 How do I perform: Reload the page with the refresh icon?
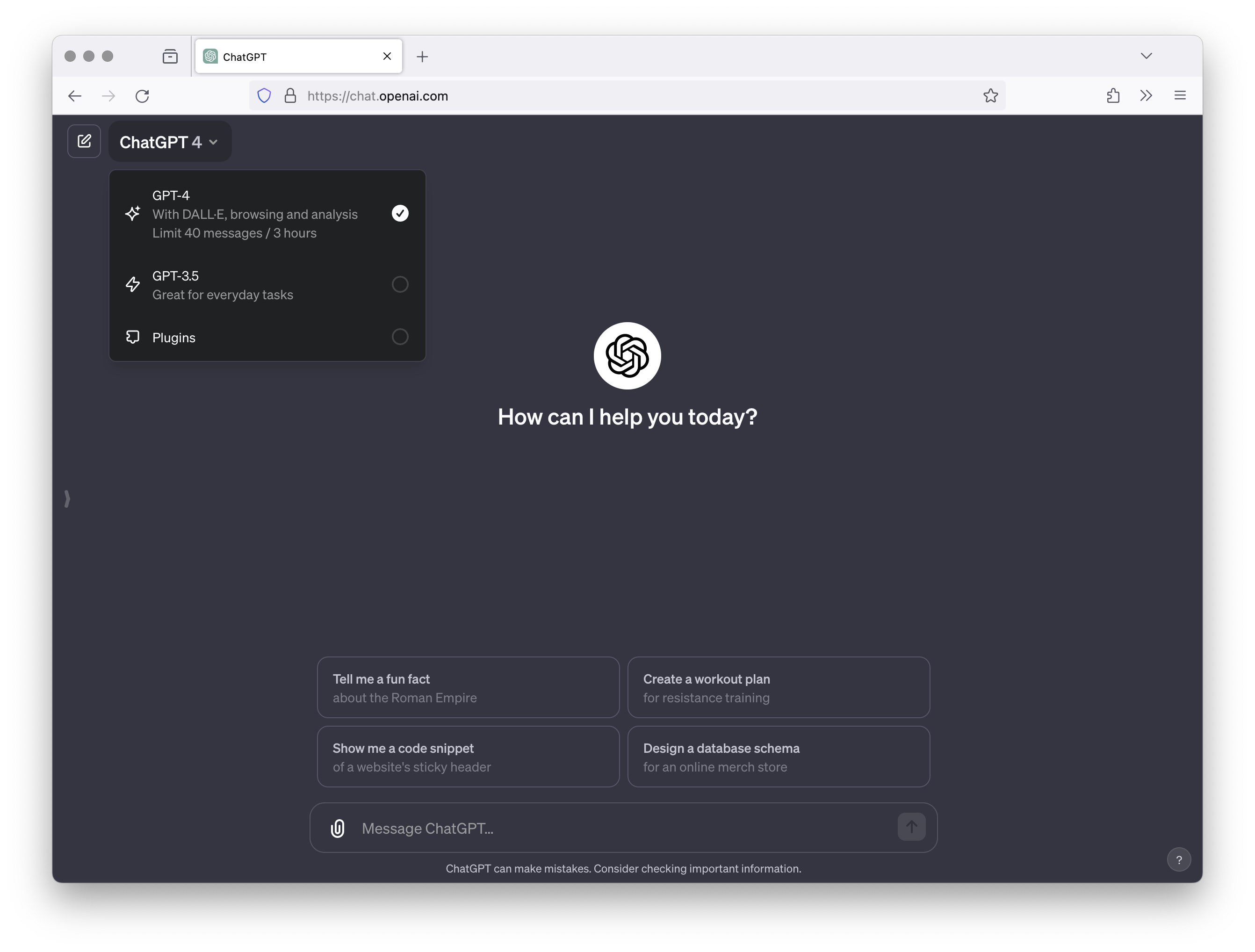tap(143, 96)
